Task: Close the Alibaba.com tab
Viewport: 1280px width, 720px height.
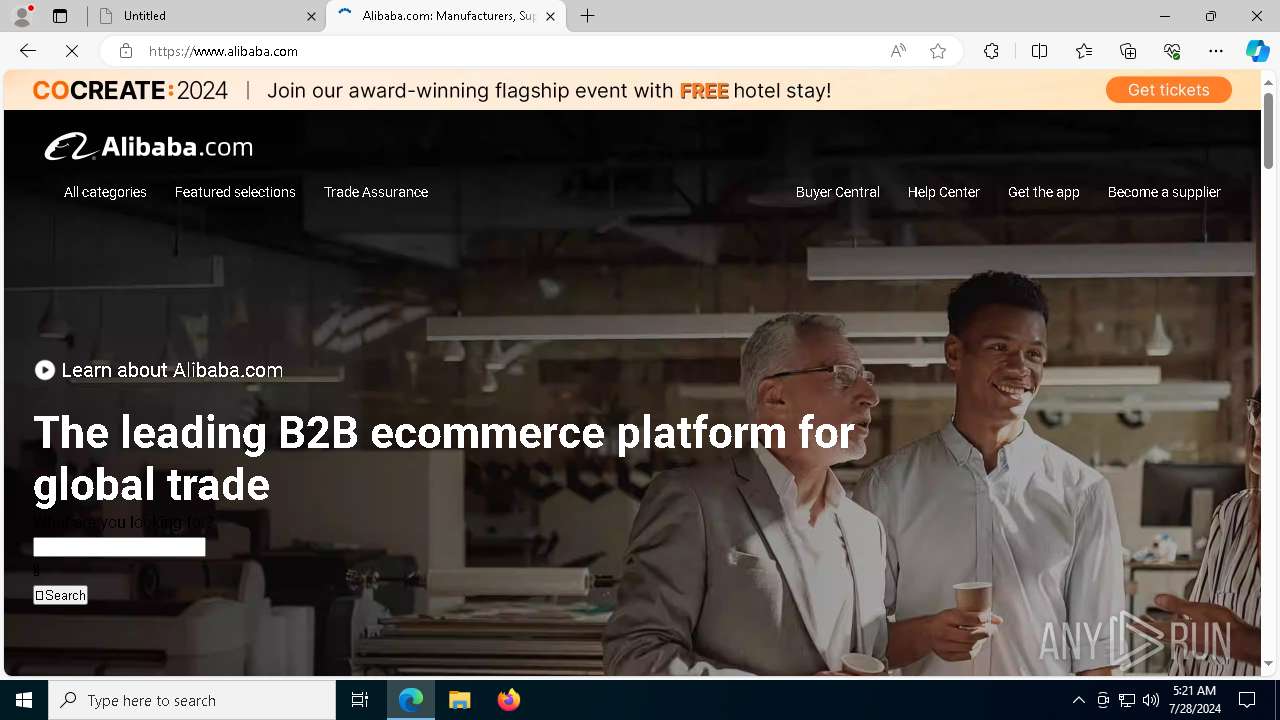Action: click(550, 16)
